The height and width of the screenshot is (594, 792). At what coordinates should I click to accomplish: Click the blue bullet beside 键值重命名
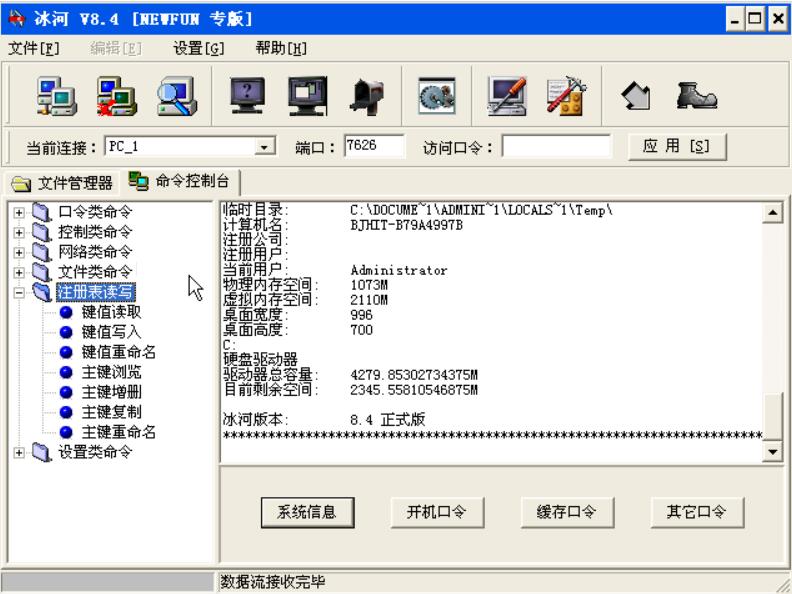pos(66,352)
